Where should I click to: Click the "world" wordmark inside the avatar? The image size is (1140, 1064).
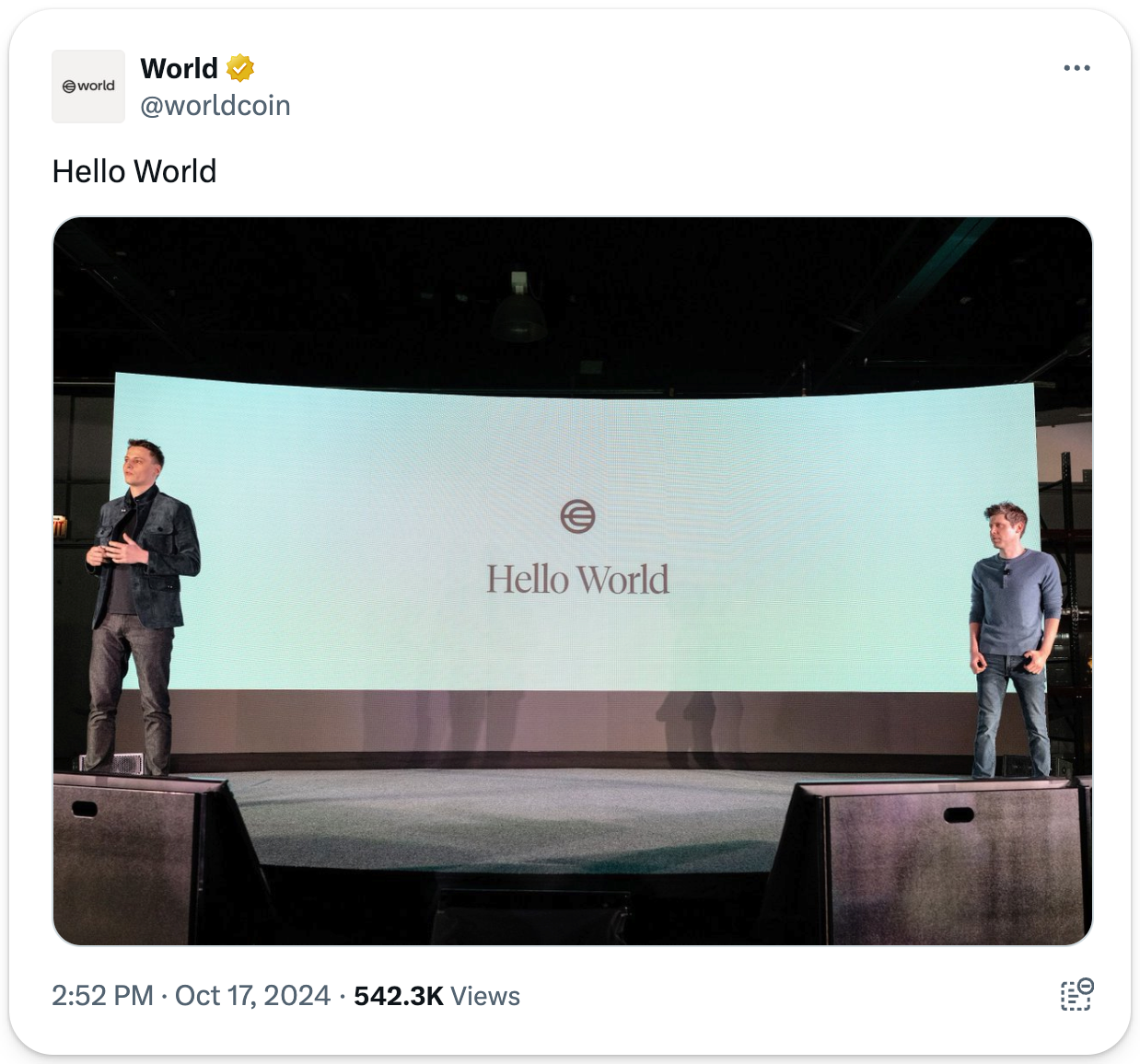click(96, 87)
